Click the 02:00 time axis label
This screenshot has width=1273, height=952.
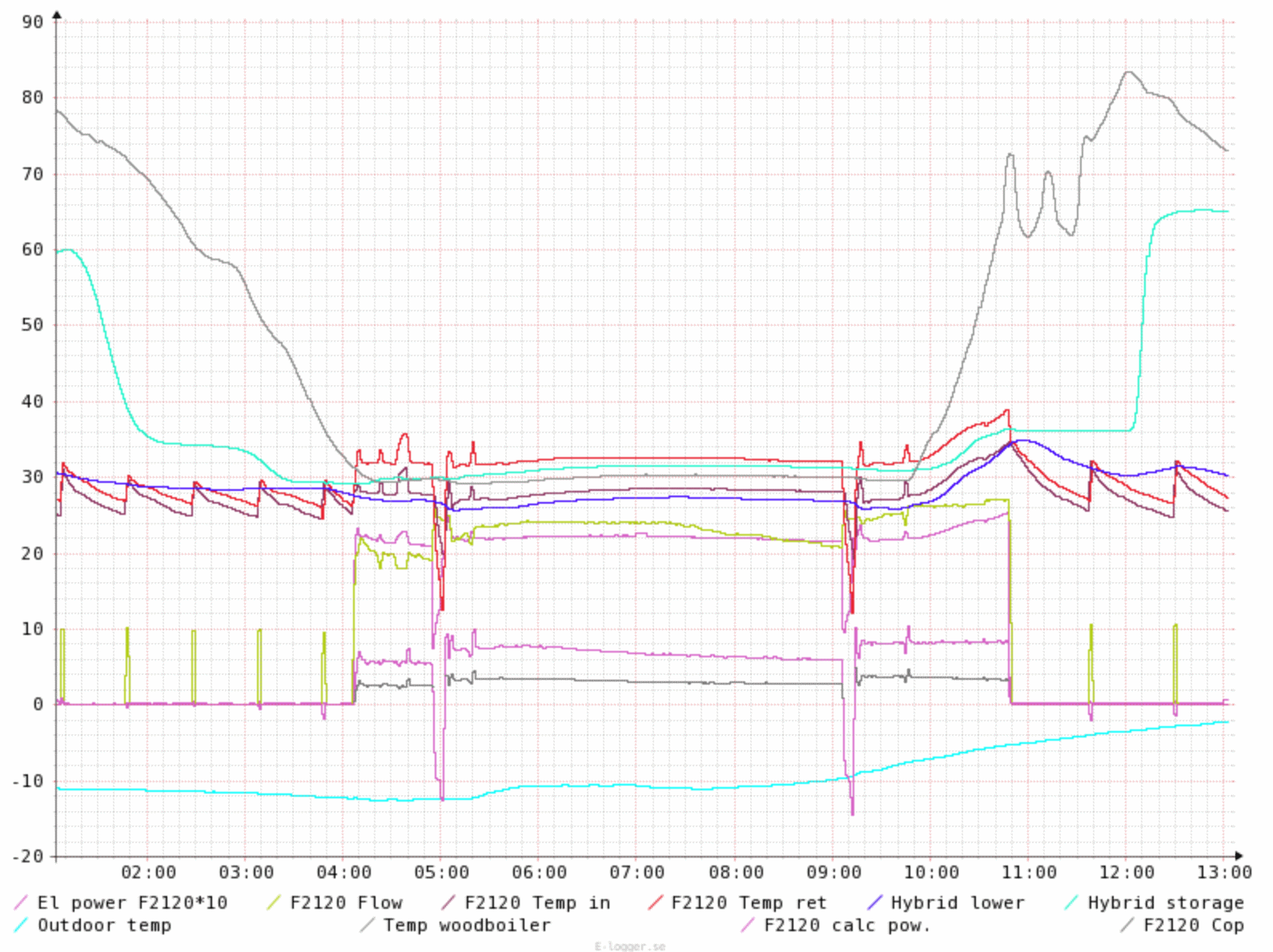tap(148, 872)
